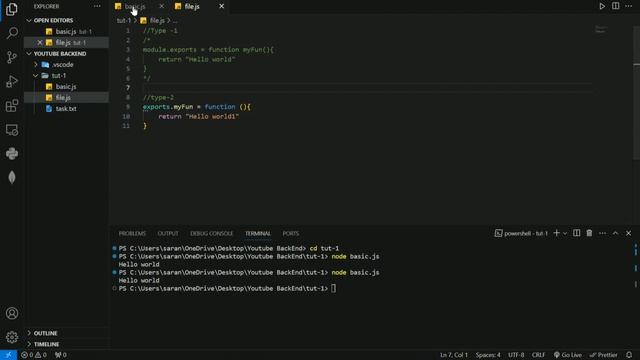Image resolution: width=640 pixels, height=360 pixels.
Task: Click Ln 7, Col 1 position indicator
Action: [454, 355]
